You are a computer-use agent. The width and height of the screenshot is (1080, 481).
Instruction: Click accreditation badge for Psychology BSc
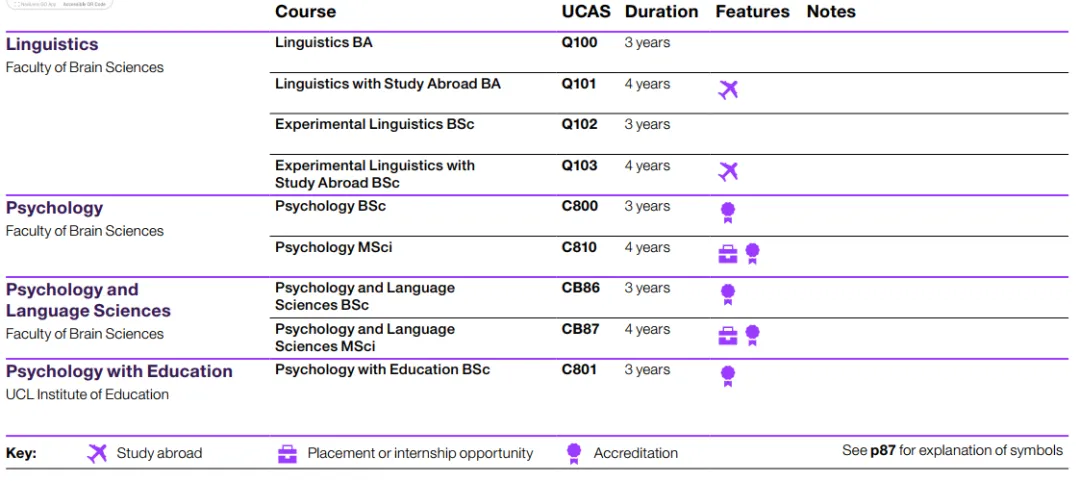[x=728, y=213]
